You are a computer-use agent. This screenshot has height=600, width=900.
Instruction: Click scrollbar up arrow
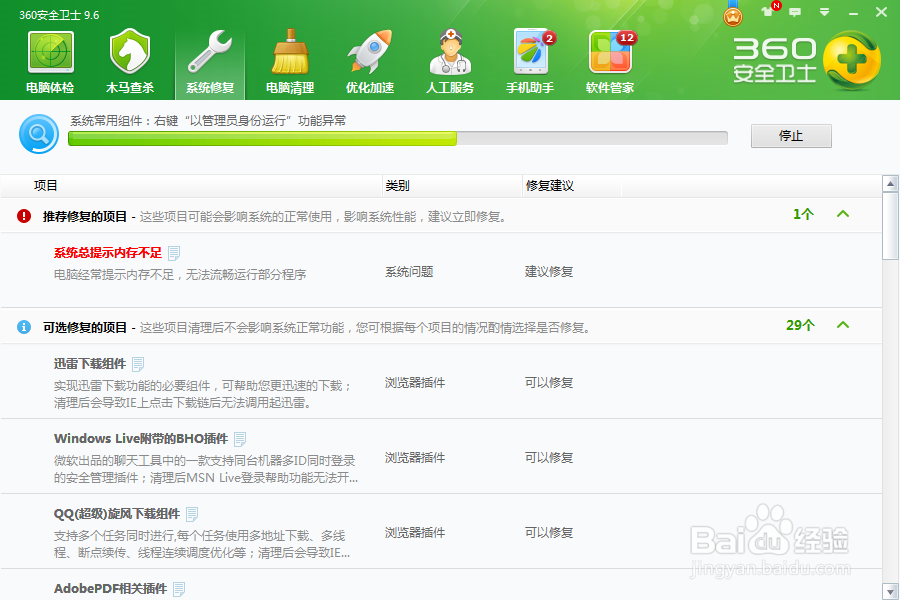[890, 184]
